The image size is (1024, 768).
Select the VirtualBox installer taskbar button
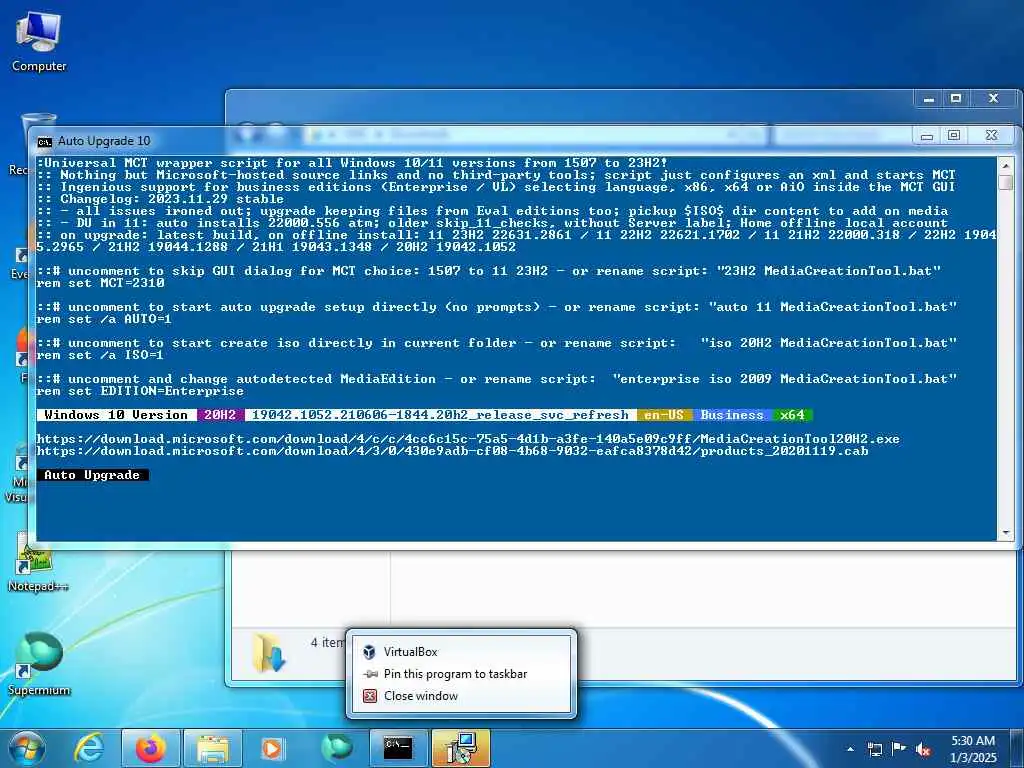[x=460, y=748]
